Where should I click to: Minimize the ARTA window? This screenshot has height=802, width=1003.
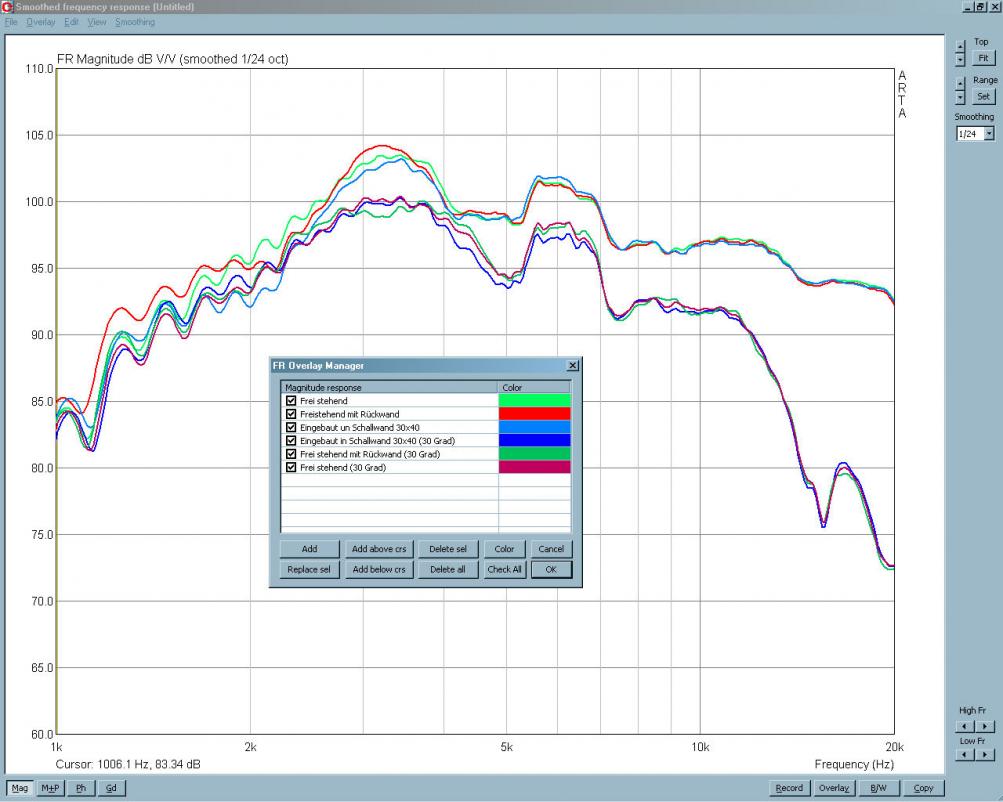[968, 6]
